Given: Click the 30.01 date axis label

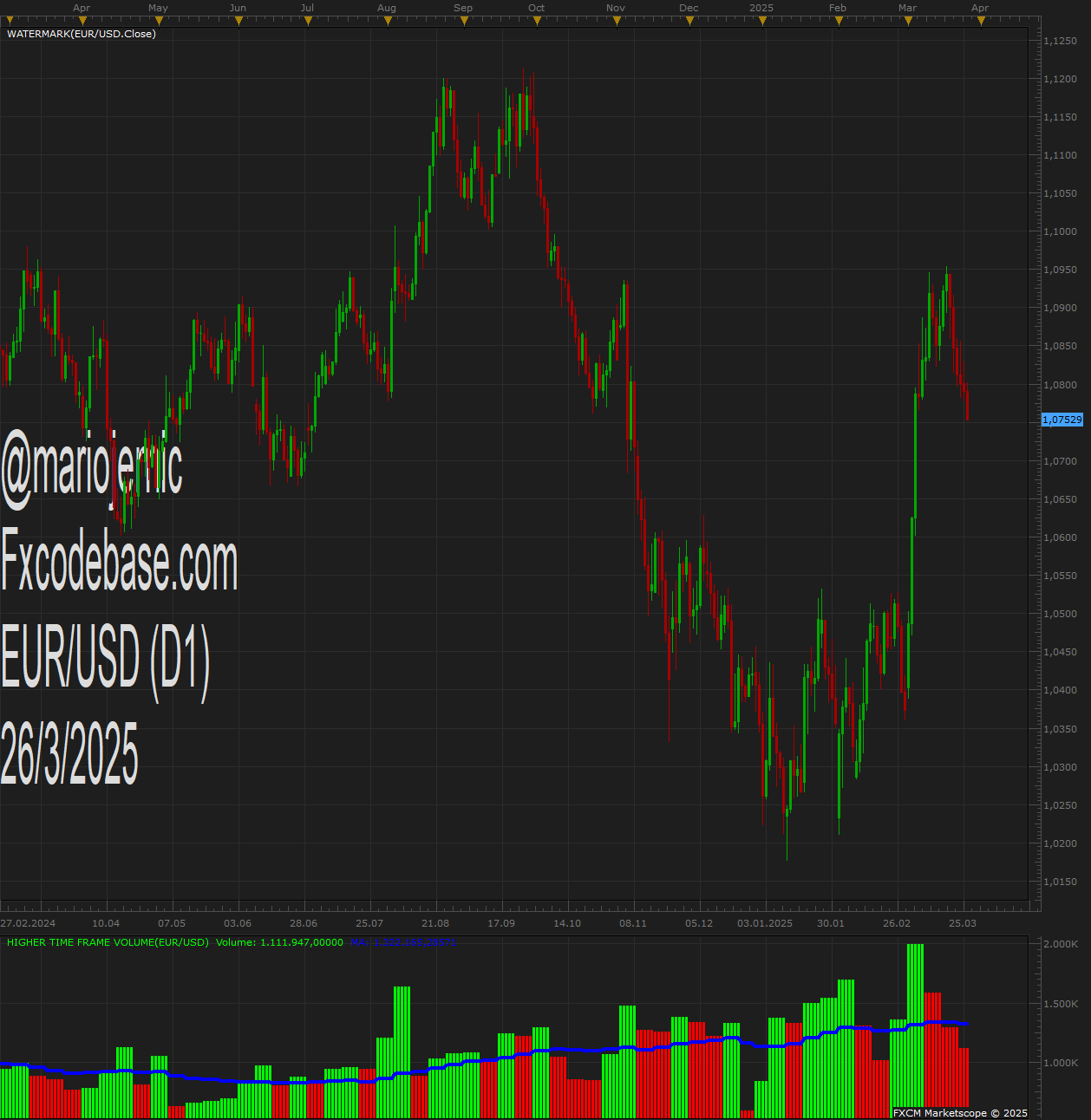Looking at the screenshot, I should pos(831,923).
